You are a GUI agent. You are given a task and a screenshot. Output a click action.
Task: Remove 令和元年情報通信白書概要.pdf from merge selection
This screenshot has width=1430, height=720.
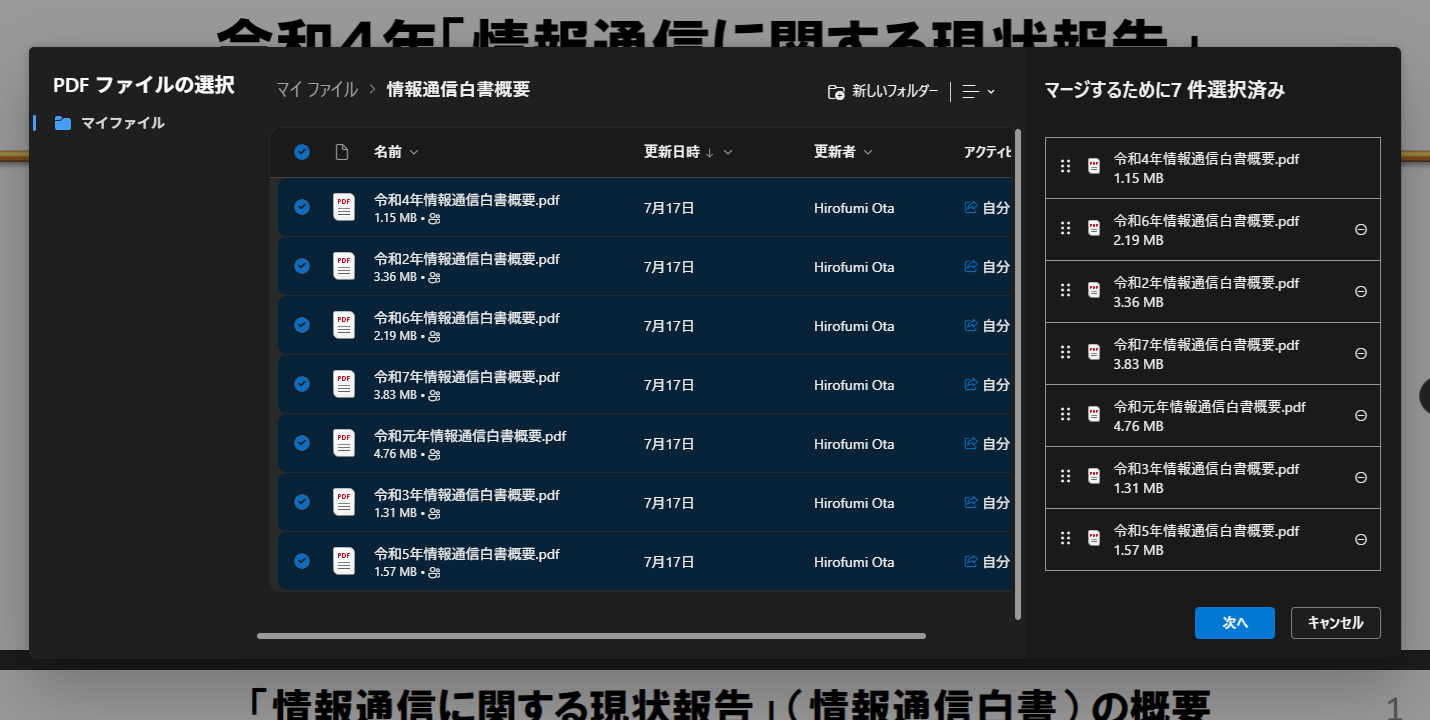pyautogui.click(x=1360, y=415)
